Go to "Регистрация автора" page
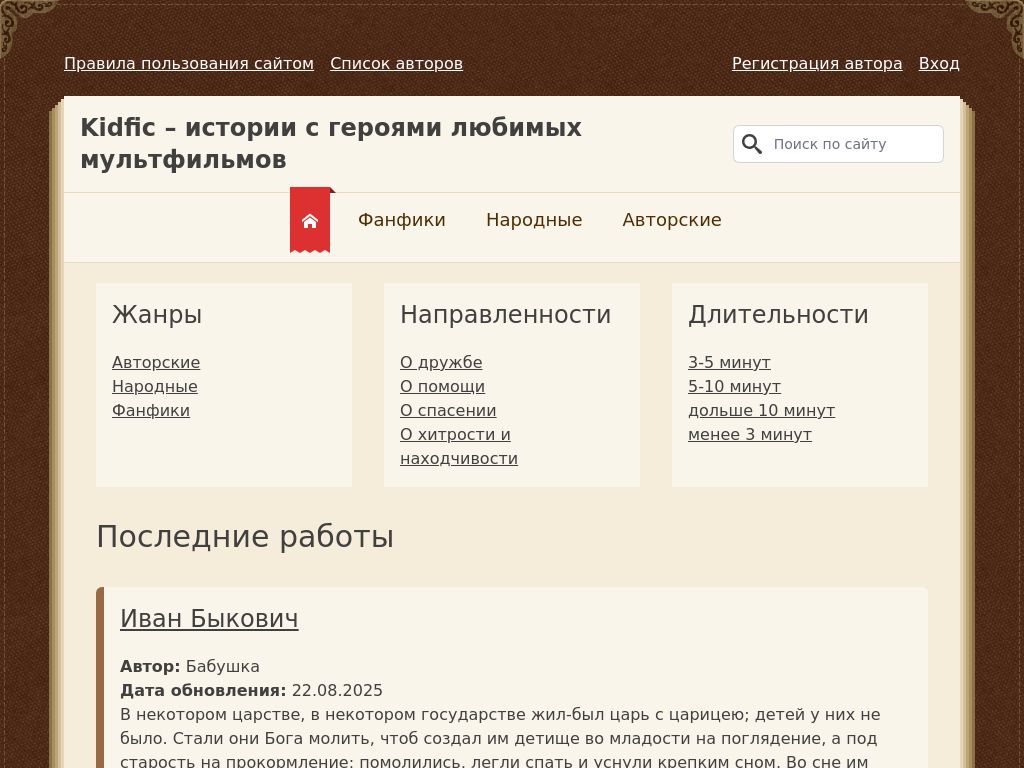This screenshot has width=1024, height=768. click(817, 63)
